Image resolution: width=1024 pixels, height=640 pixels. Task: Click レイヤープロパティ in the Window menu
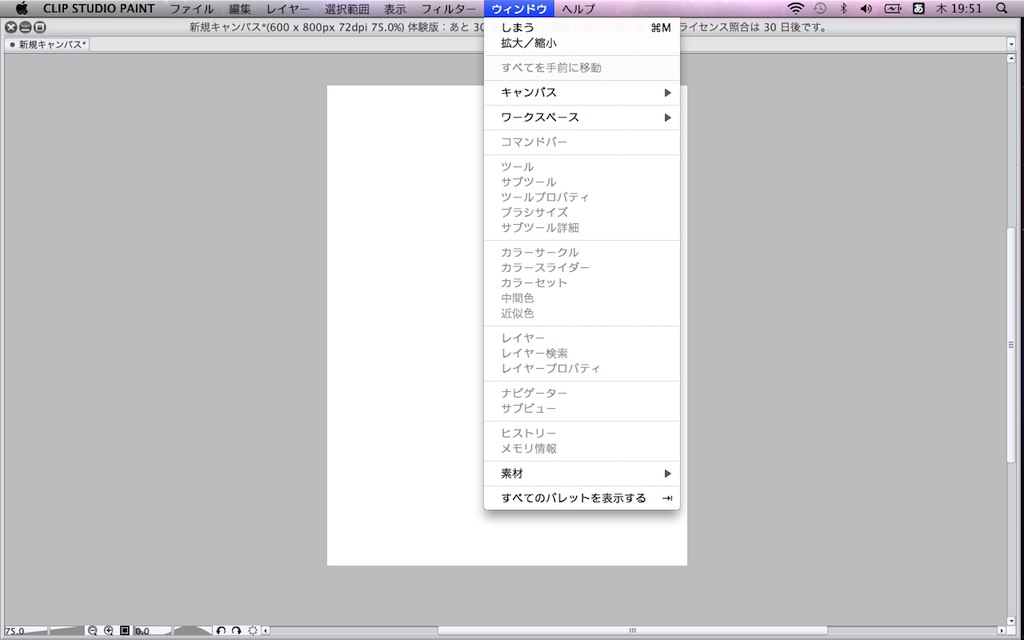[x=581, y=368]
